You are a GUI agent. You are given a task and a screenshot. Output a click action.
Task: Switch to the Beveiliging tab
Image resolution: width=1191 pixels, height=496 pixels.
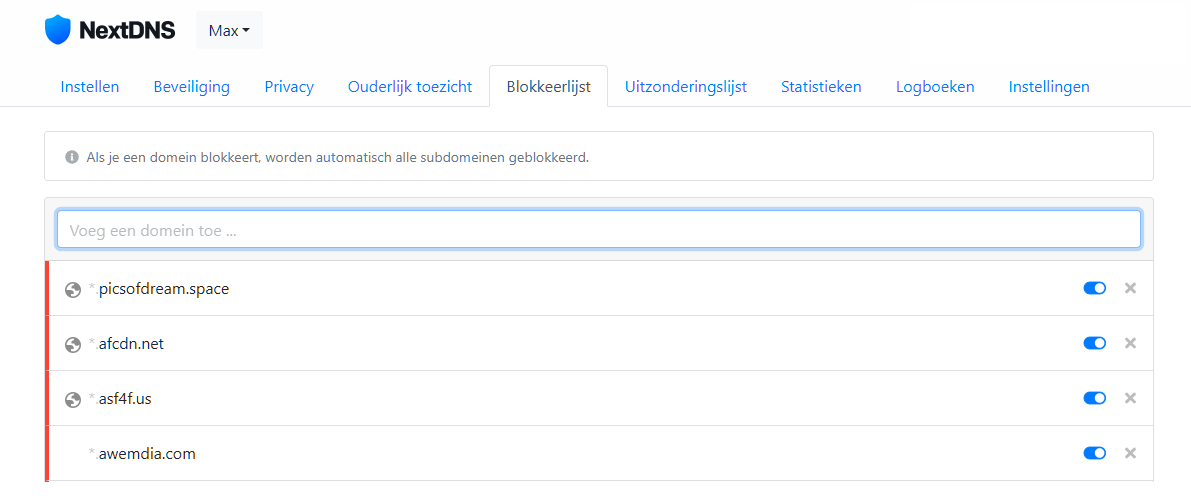[x=191, y=87]
